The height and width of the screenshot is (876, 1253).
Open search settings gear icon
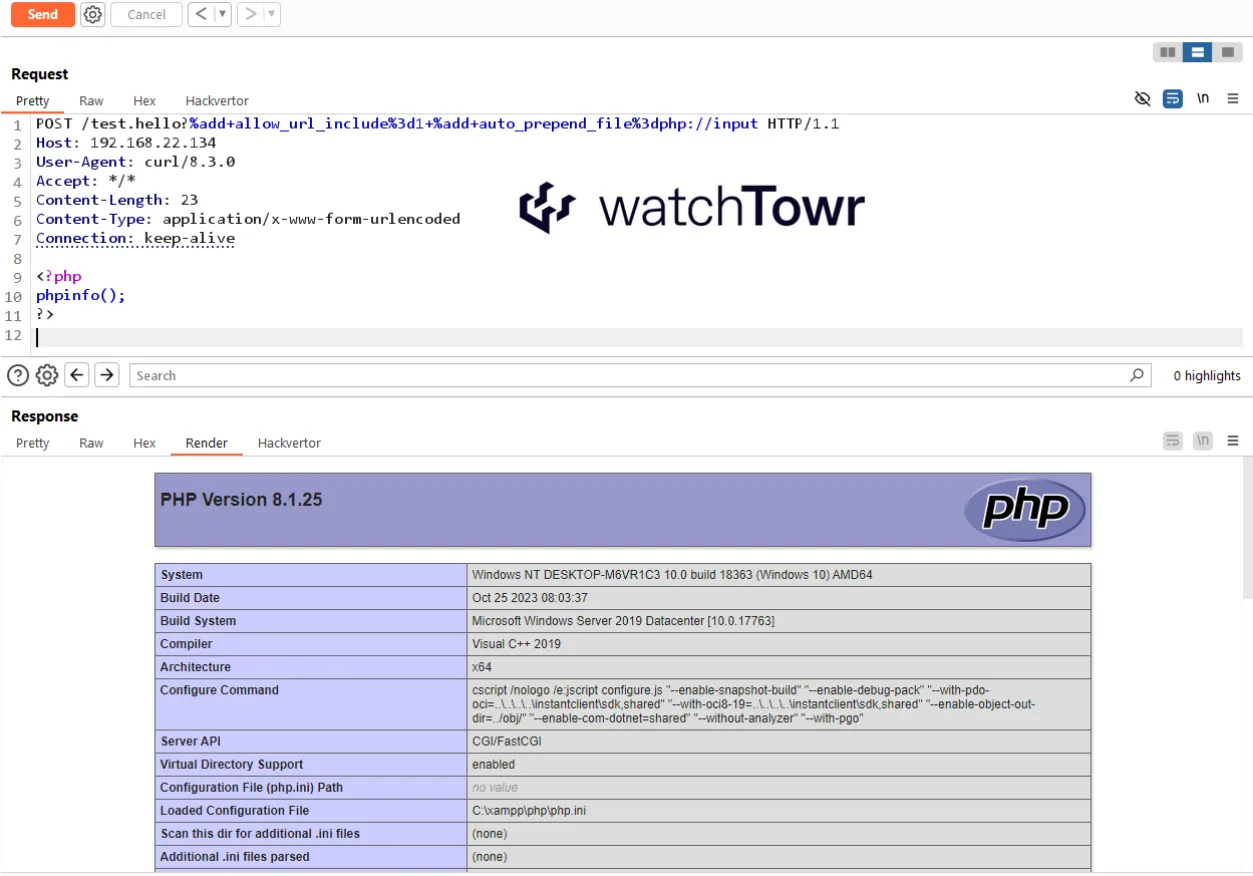point(47,375)
